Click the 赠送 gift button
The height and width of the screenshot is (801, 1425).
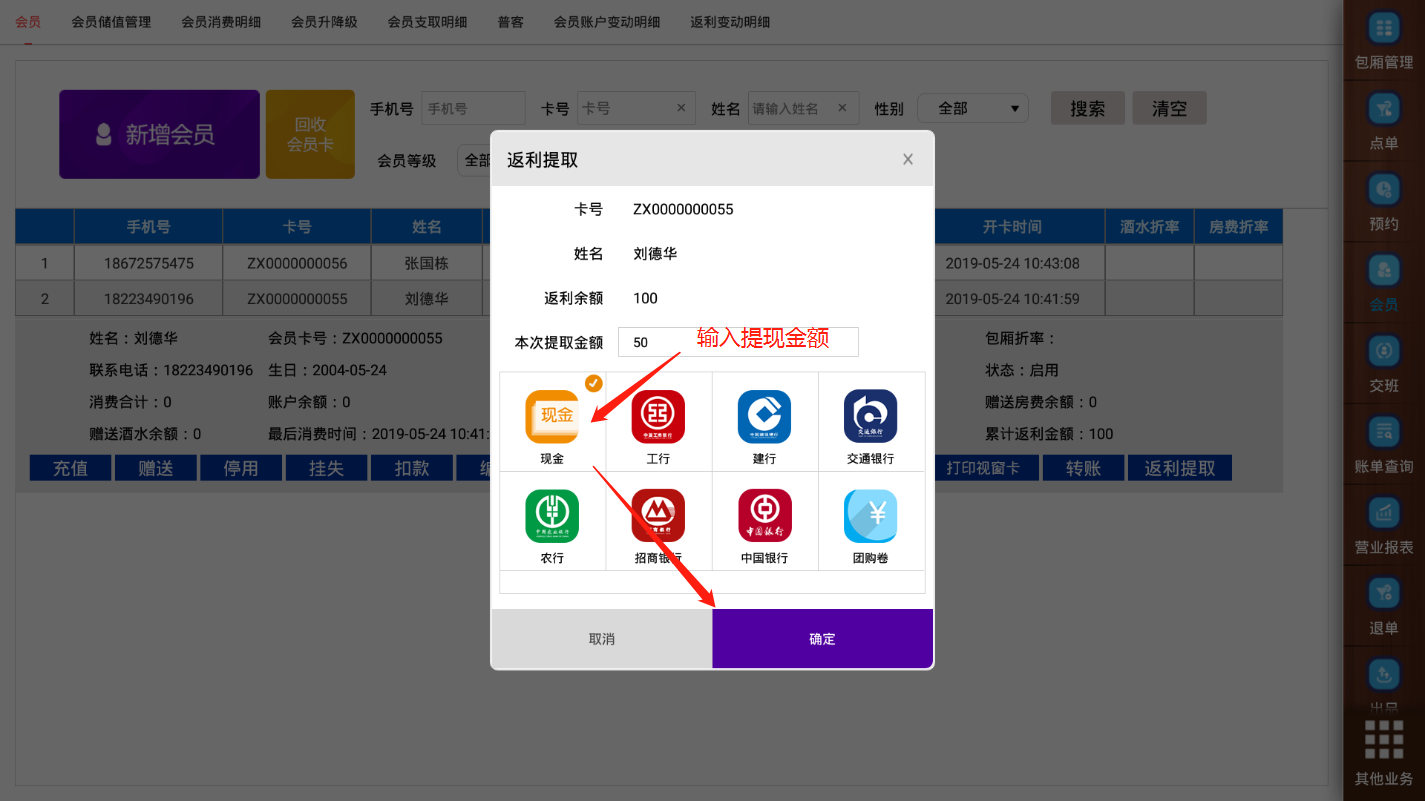click(156, 468)
